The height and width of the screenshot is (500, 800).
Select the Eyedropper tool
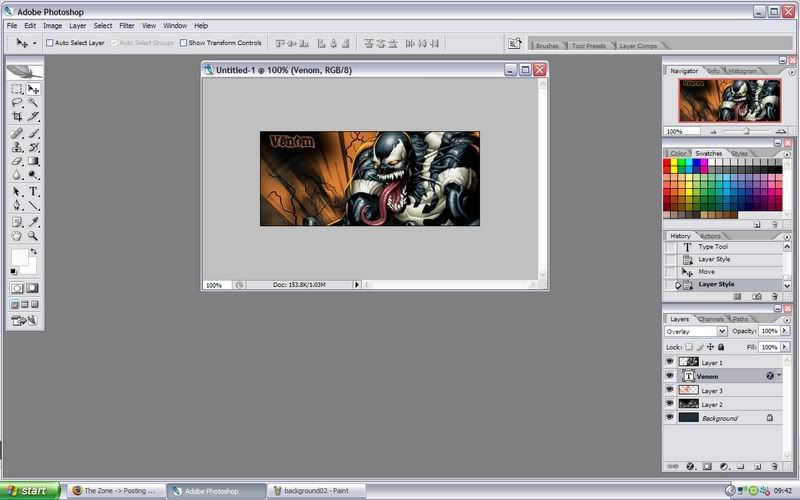pos(33,222)
